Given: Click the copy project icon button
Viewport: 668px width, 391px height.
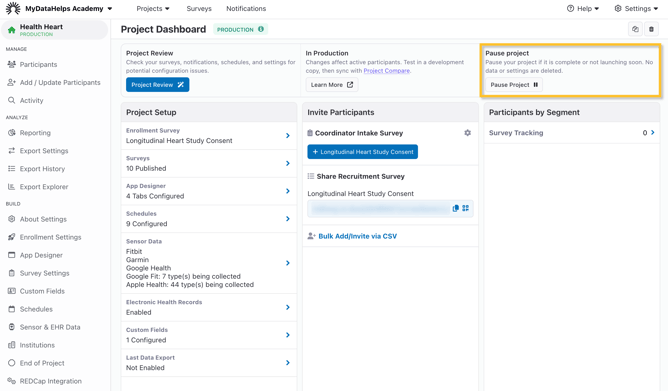Looking at the screenshot, I should (635, 29).
